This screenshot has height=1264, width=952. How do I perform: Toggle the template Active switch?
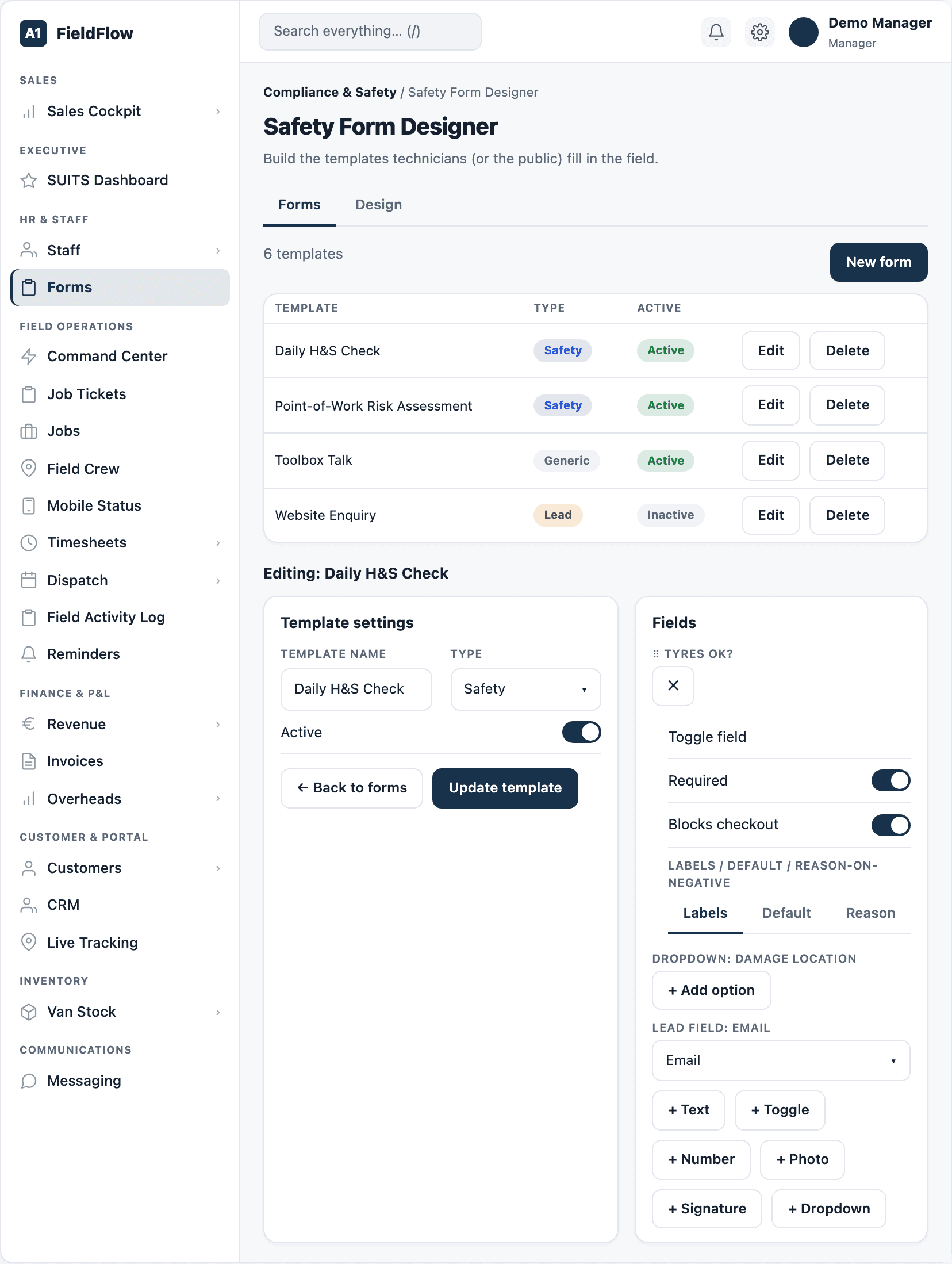pos(582,733)
